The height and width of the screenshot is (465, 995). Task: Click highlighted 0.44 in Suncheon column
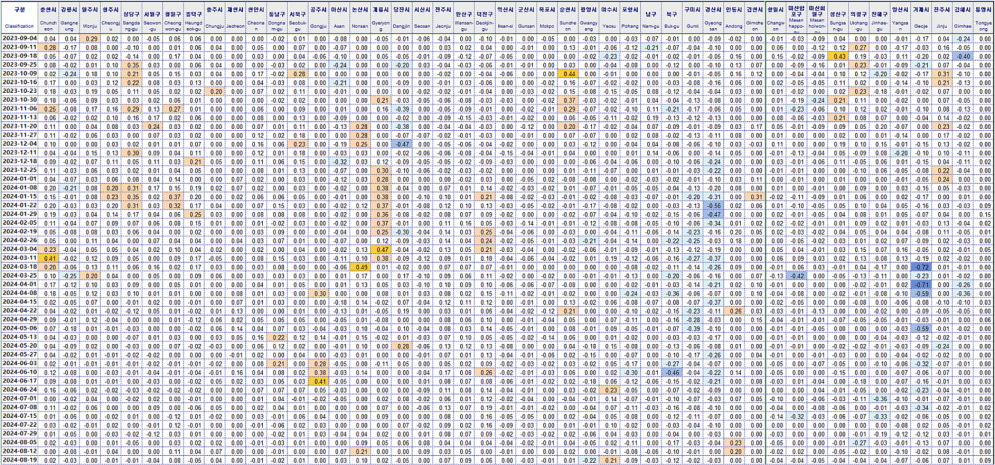(x=569, y=74)
